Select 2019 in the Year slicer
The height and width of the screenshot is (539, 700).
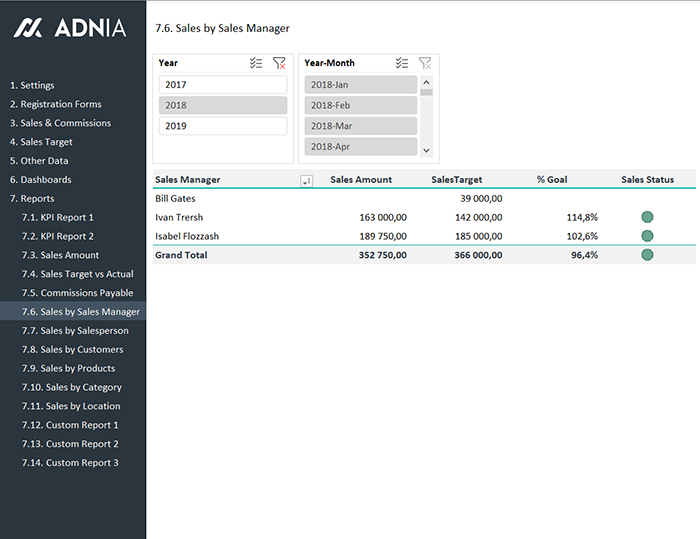click(222, 126)
